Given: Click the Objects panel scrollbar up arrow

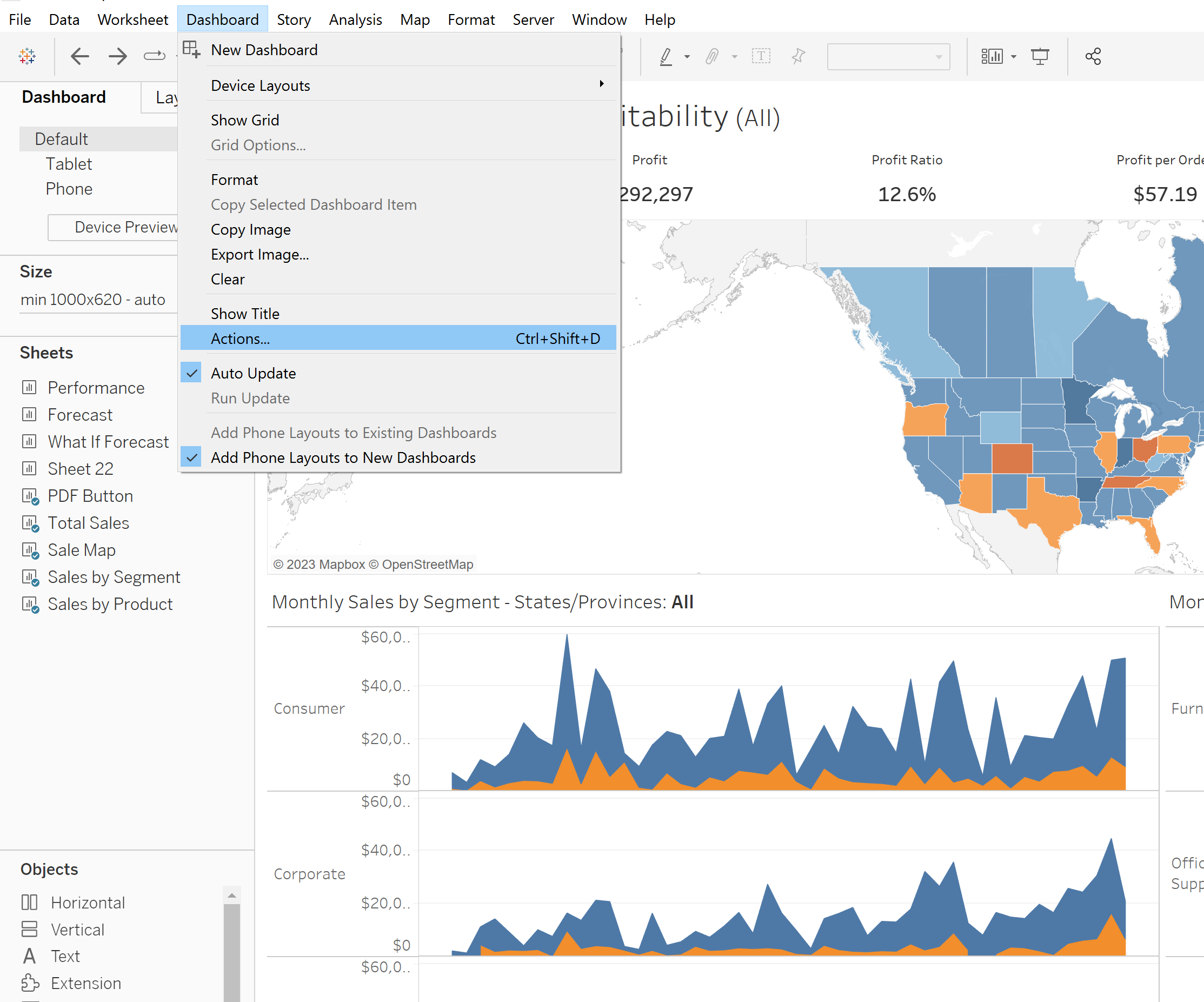Looking at the screenshot, I should [x=231, y=895].
